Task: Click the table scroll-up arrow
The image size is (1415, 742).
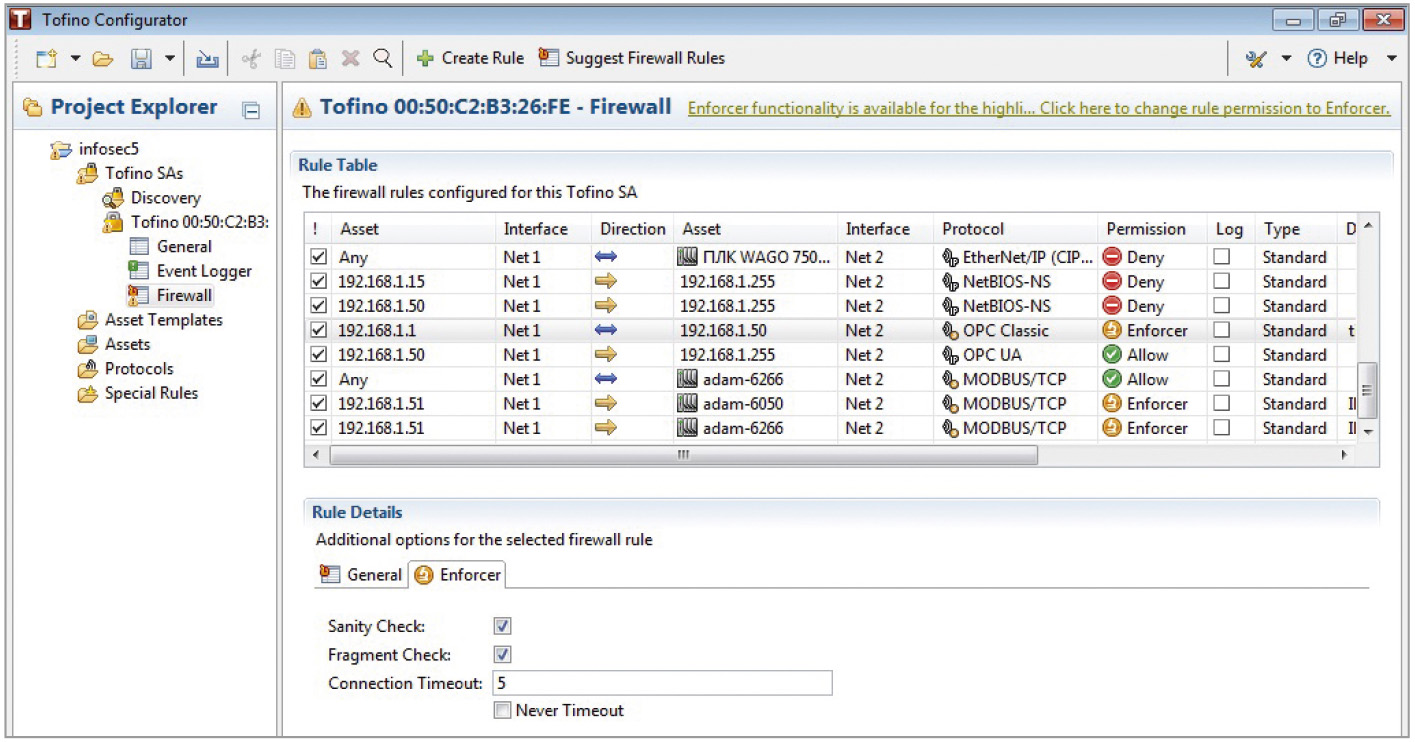Action: 1368,224
